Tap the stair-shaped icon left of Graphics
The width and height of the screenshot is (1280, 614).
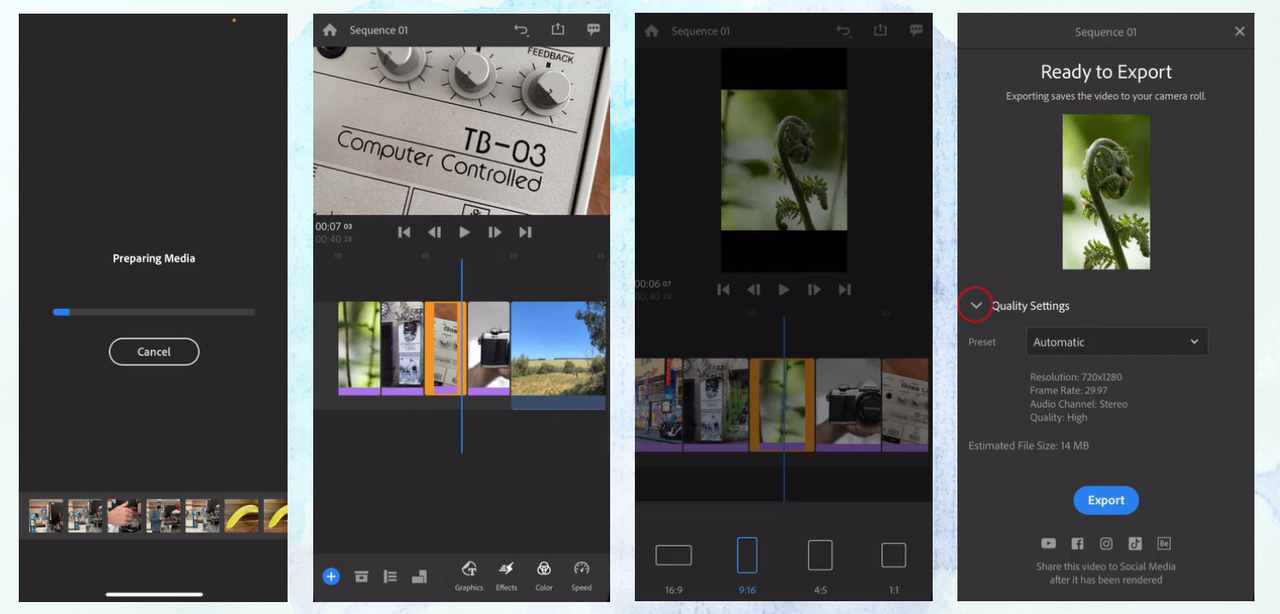pos(420,577)
